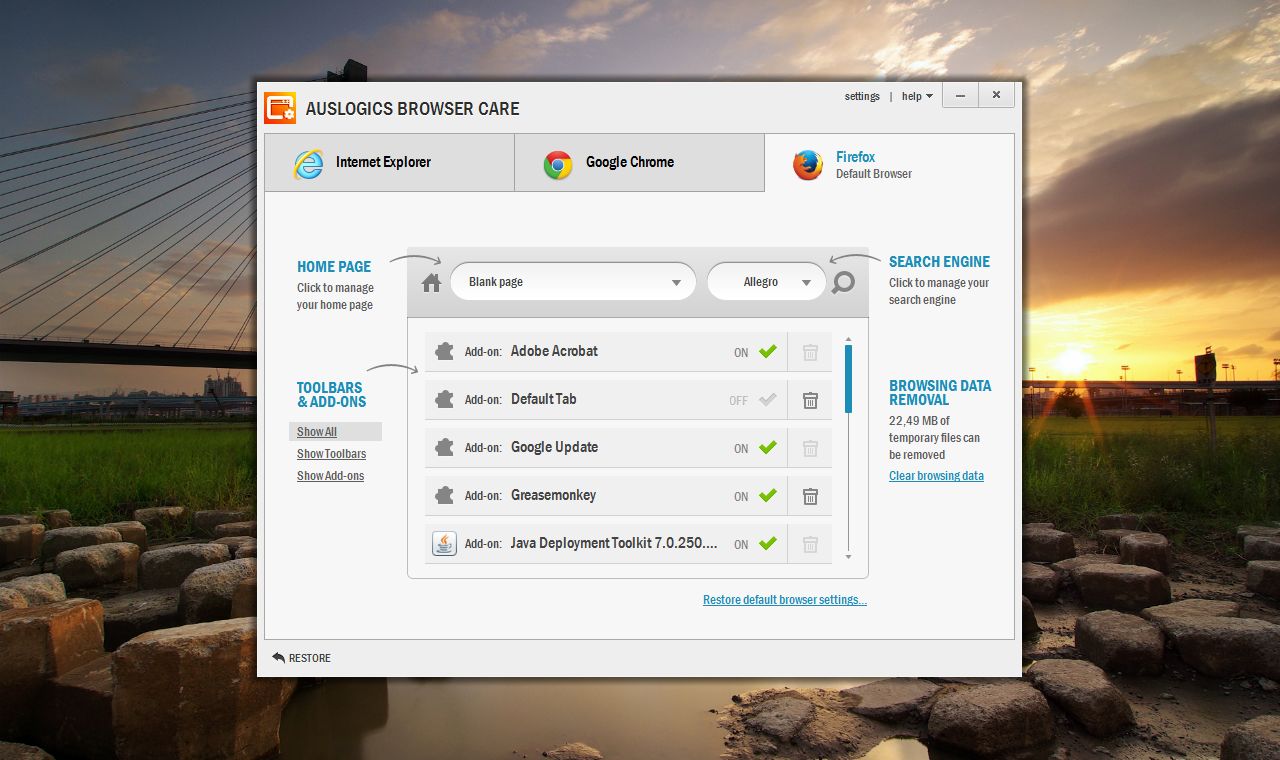Click the HOME PAGE heading
Screen dimensions: 1280x760
coord(334,267)
